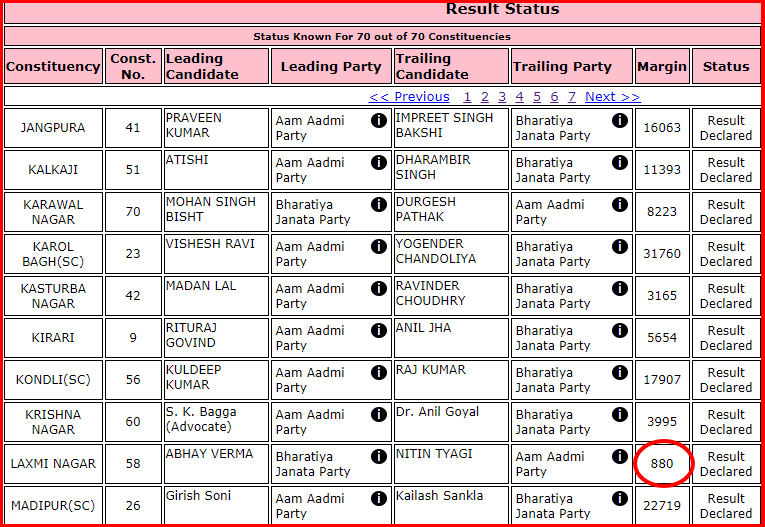Screen dimensions: 765x527
Task: Click the Constituency column header
Action: (x=54, y=66)
